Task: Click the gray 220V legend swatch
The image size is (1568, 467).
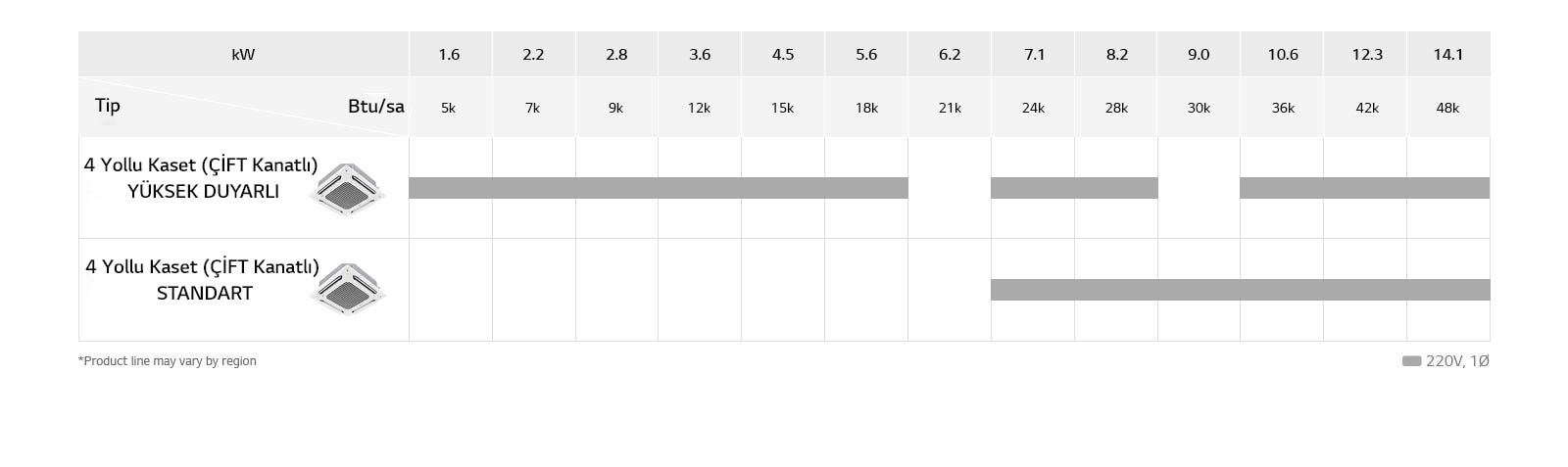Action: 1411,361
